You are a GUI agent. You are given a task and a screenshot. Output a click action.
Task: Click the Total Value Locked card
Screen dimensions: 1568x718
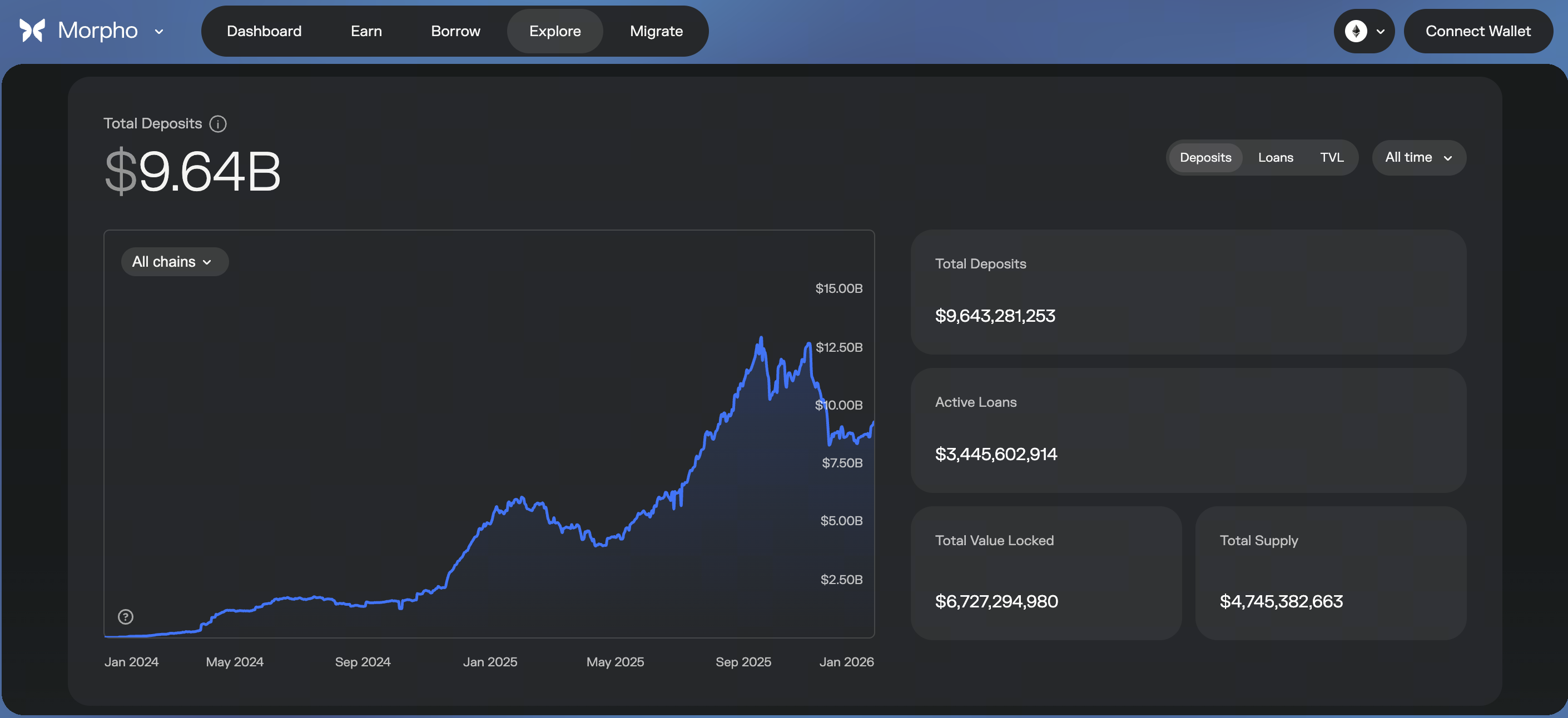1045,572
